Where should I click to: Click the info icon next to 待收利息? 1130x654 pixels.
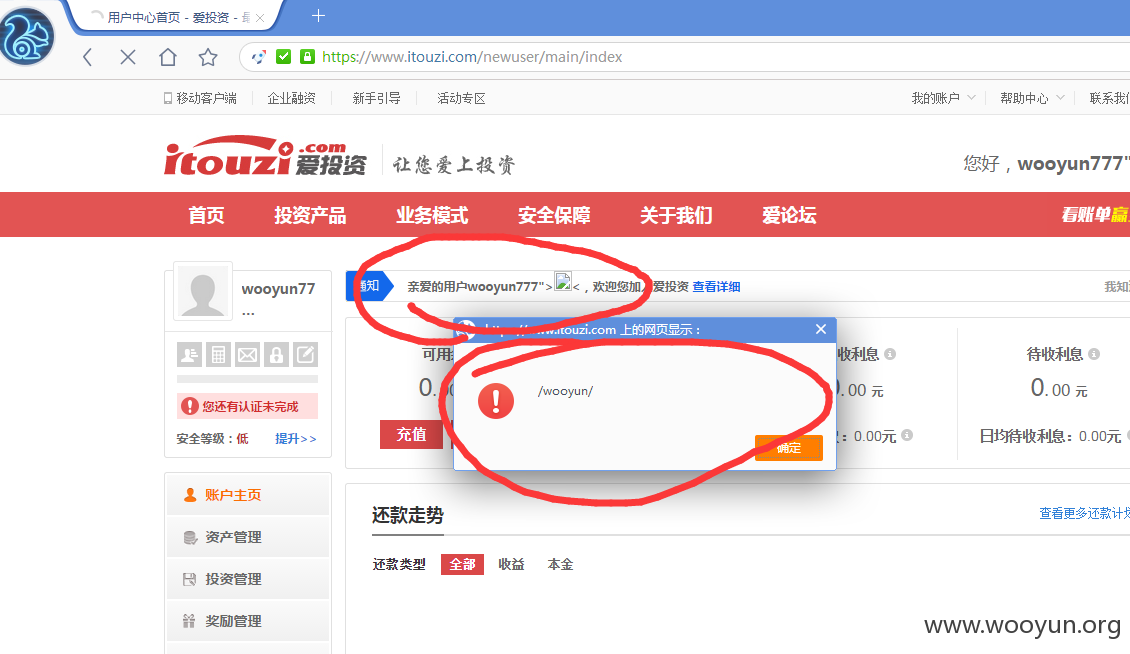1094,354
